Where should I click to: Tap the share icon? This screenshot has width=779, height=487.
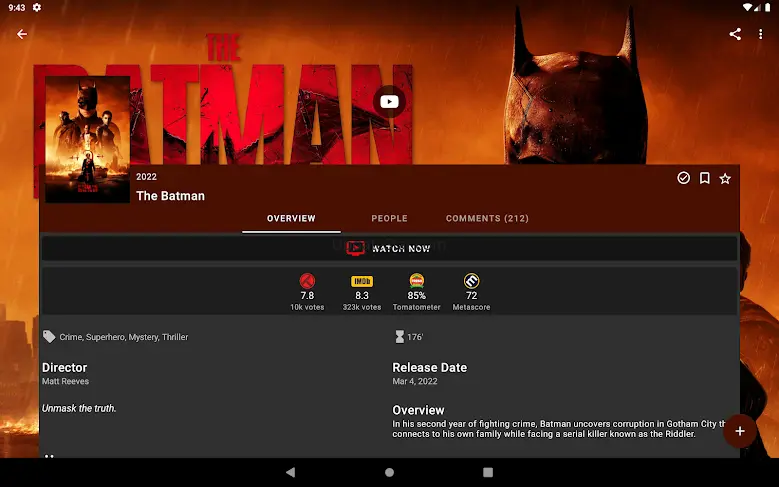point(735,34)
